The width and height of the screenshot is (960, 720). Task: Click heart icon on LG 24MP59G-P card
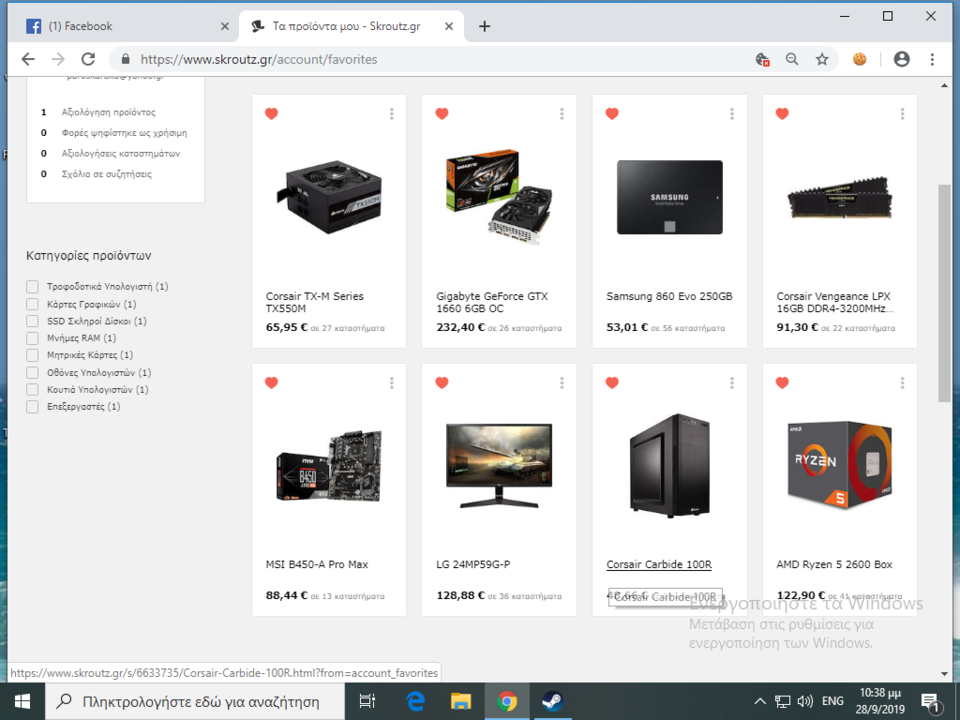pyautogui.click(x=441, y=383)
